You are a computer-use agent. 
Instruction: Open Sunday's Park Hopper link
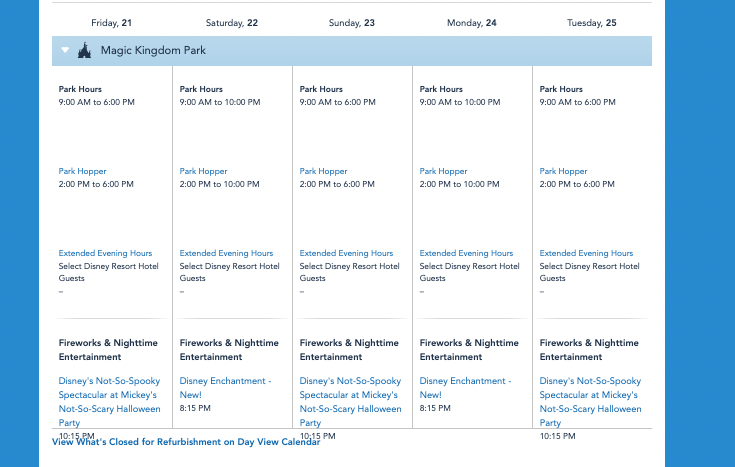click(323, 171)
